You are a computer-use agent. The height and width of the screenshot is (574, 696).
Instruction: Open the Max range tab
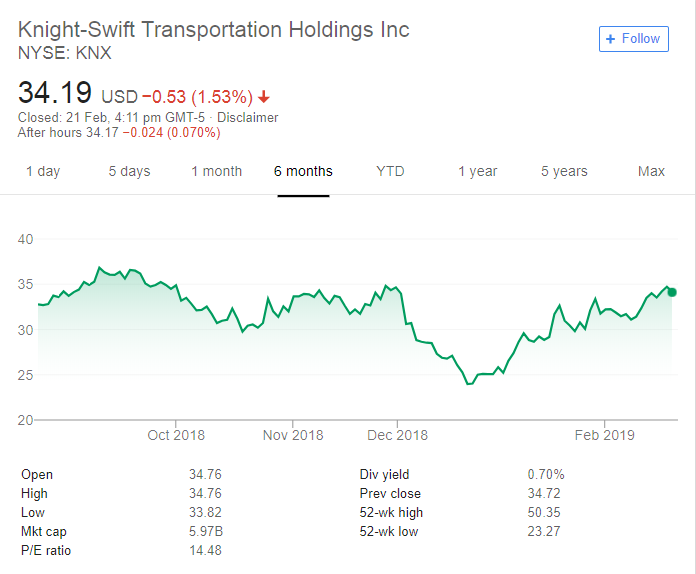click(651, 171)
